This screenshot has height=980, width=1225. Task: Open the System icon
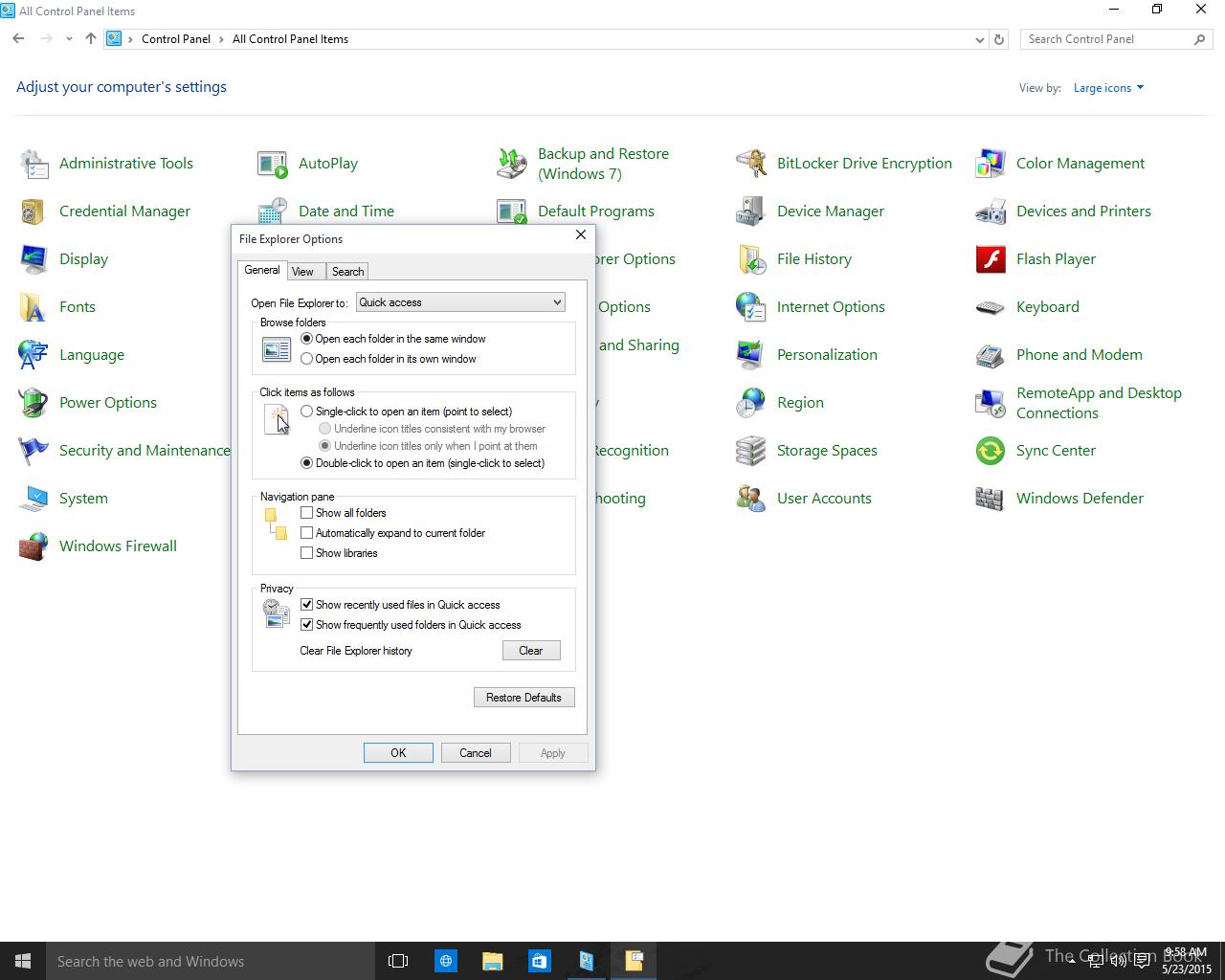click(x=33, y=499)
